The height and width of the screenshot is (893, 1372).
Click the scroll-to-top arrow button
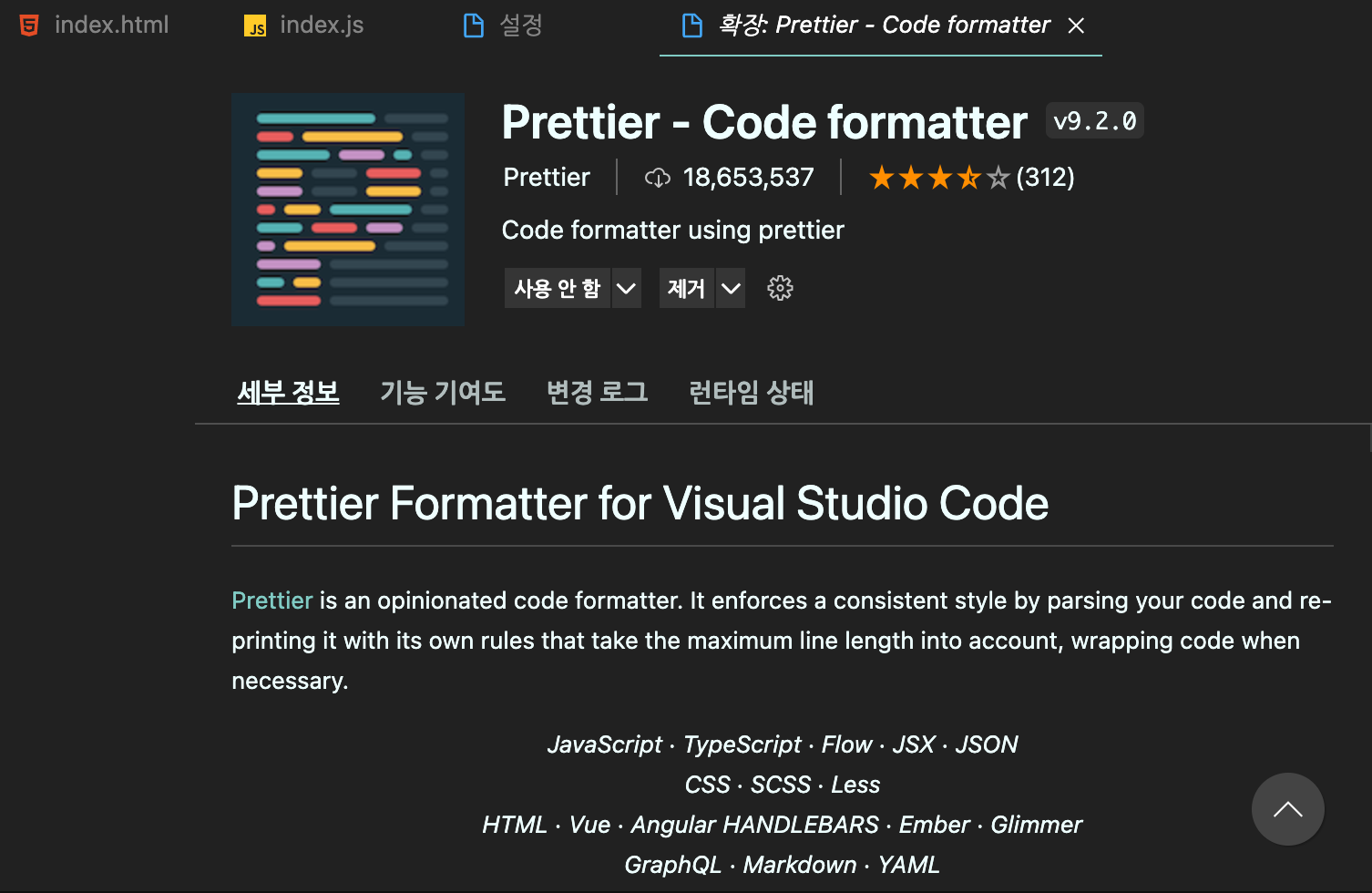coord(1287,809)
